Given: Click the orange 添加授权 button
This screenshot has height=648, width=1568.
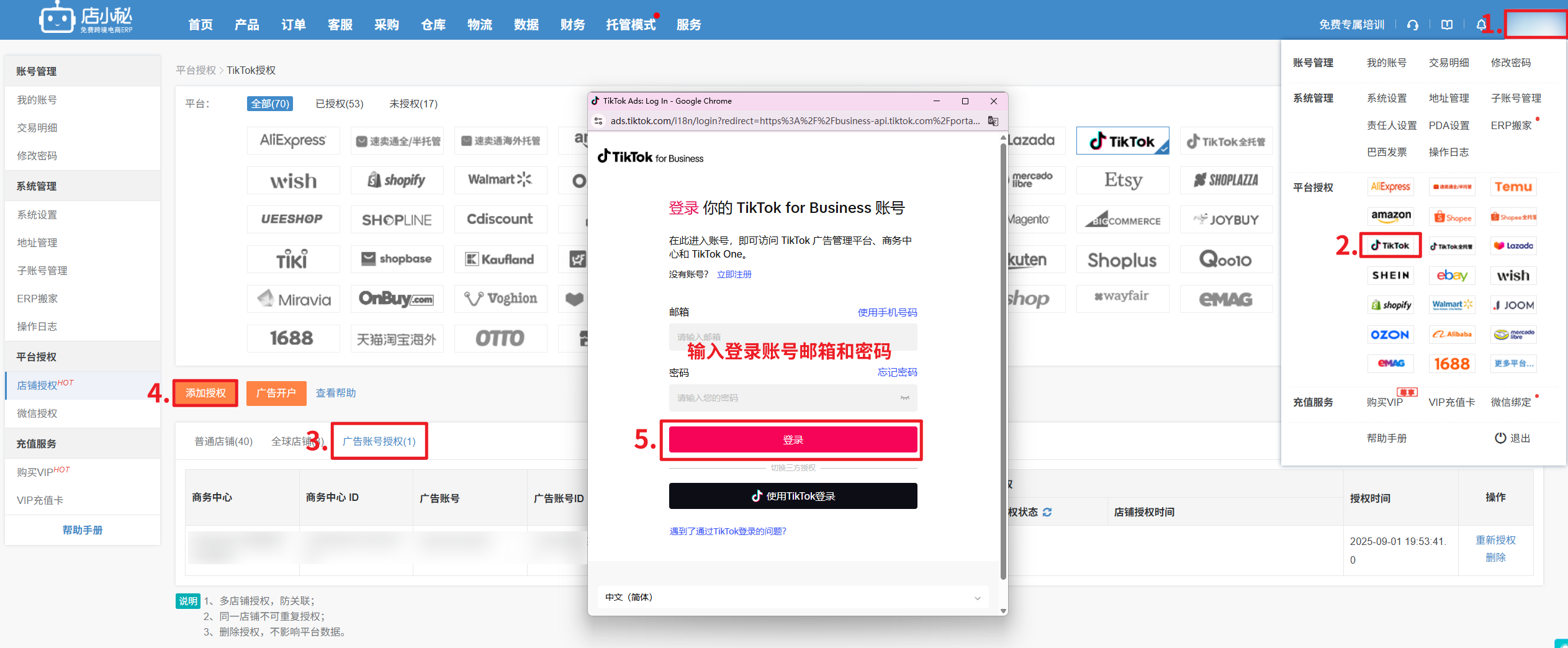Looking at the screenshot, I should point(205,393).
